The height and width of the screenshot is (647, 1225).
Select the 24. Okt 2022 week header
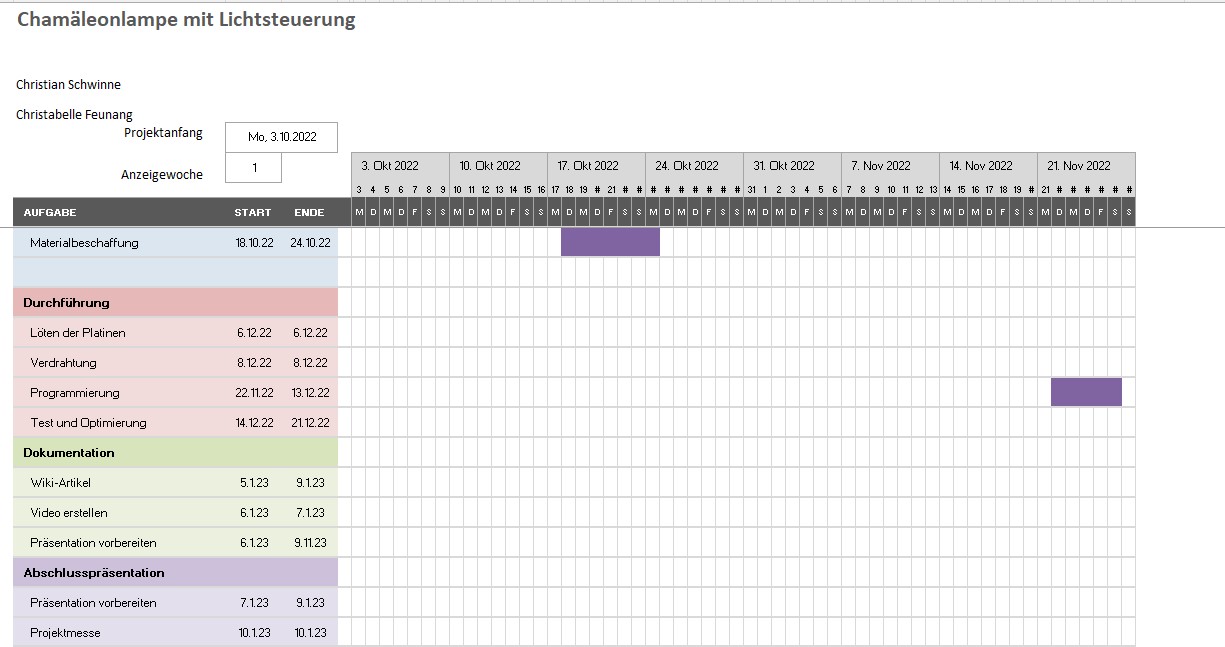pyautogui.click(x=687, y=166)
